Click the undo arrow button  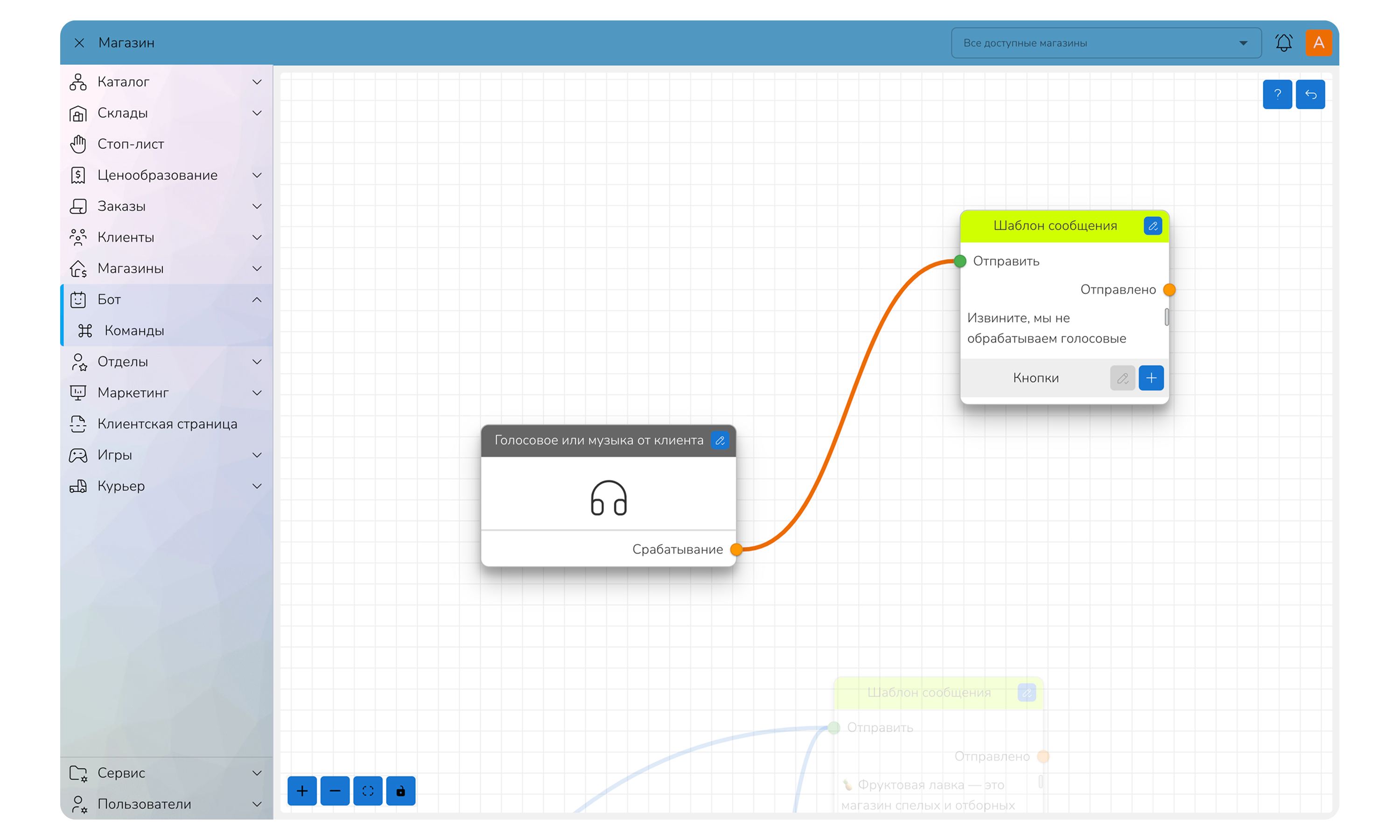coord(1310,94)
